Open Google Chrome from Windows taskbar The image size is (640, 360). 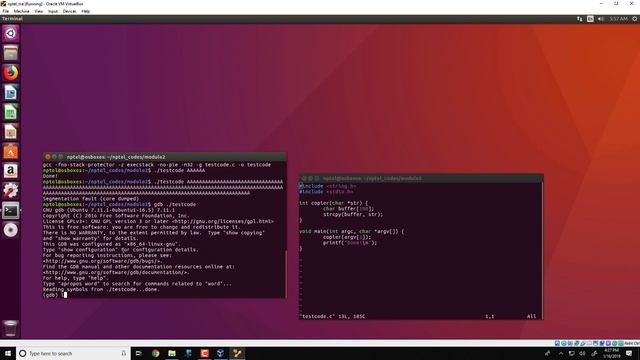tap(156, 353)
